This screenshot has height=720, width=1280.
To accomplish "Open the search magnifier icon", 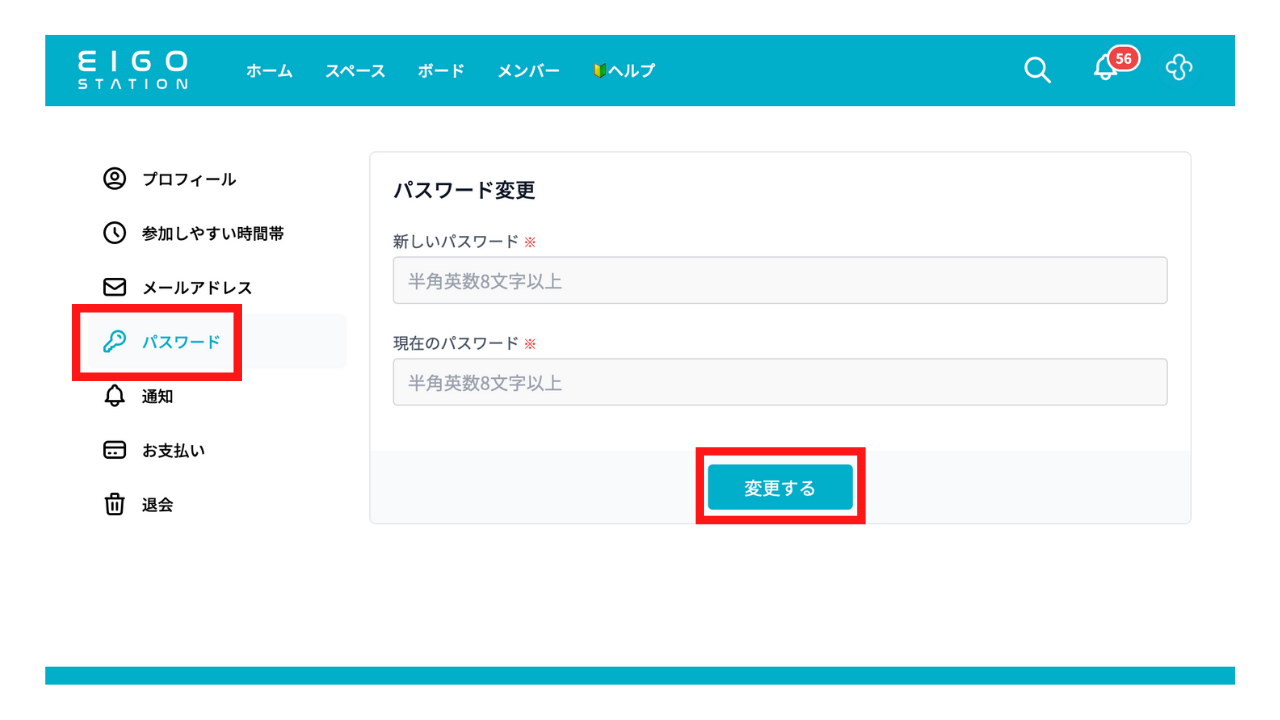I will pos(1037,70).
